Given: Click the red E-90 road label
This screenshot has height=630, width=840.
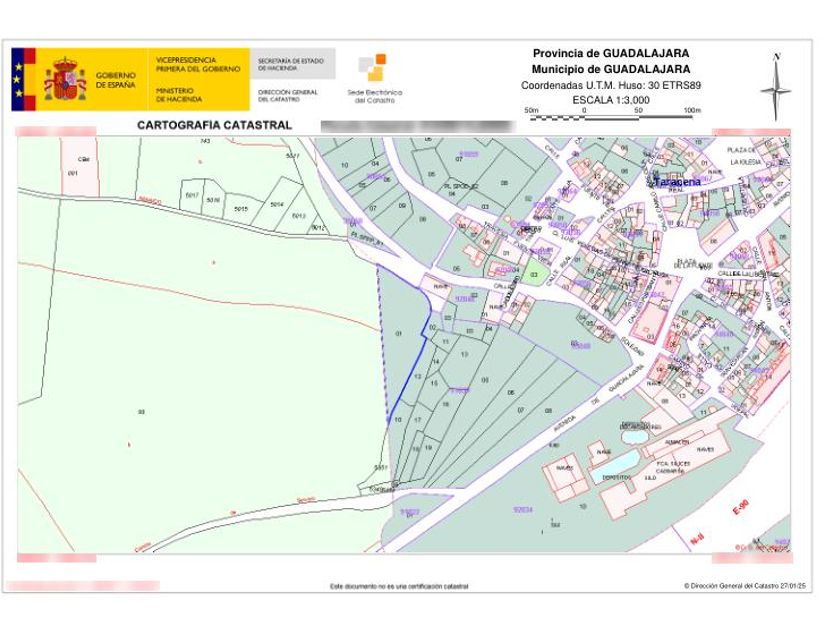Looking at the screenshot, I should [741, 508].
